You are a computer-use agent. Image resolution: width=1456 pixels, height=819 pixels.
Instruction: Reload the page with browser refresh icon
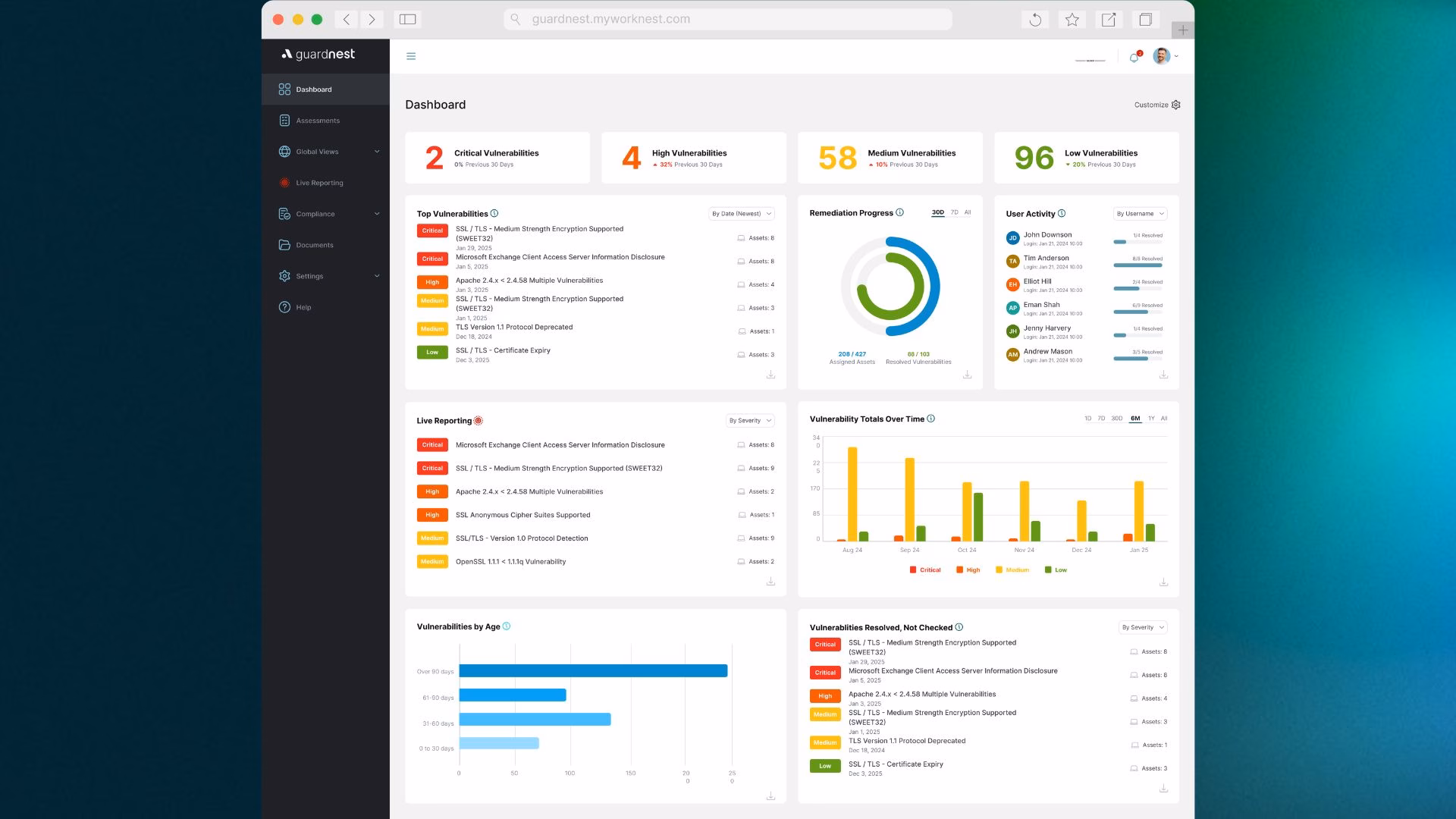[x=1035, y=20]
